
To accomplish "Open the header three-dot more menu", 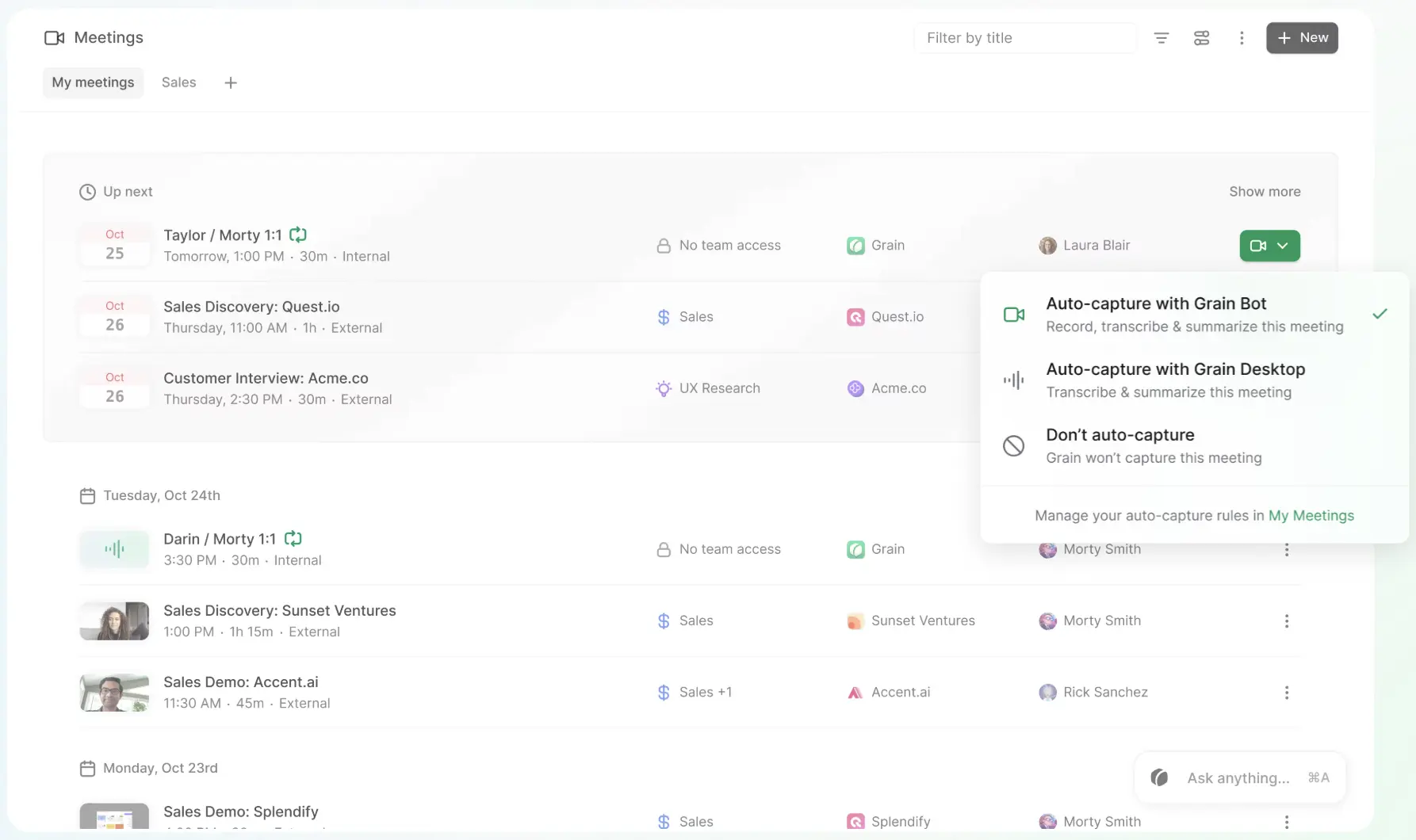I will coord(1242,38).
